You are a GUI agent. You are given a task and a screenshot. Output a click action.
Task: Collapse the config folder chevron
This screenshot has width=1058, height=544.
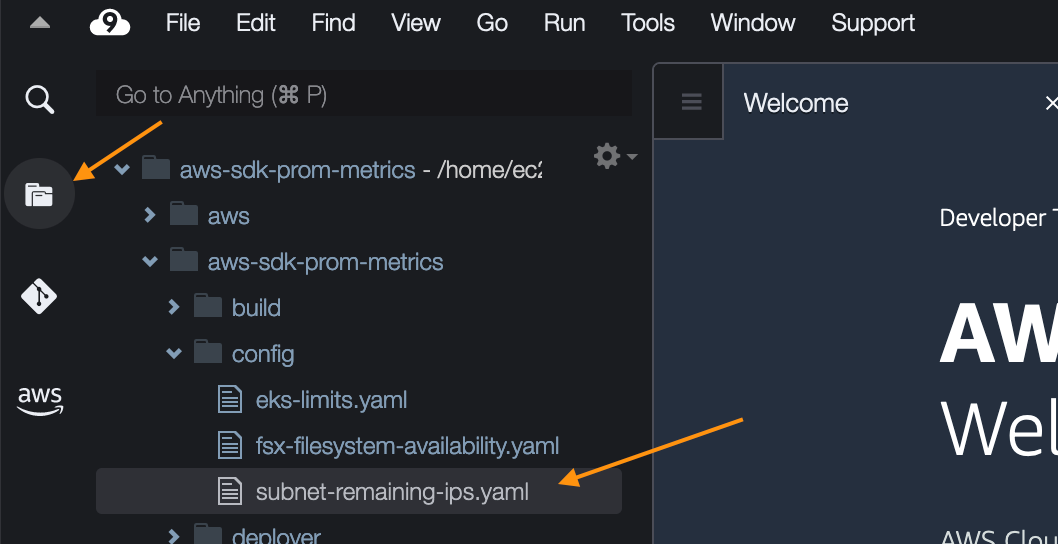pyautogui.click(x=174, y=353)
